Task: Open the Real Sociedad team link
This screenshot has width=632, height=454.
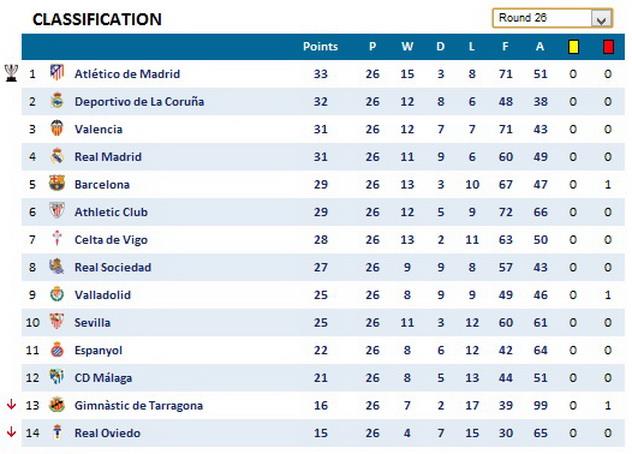Action: click(113, 267)
